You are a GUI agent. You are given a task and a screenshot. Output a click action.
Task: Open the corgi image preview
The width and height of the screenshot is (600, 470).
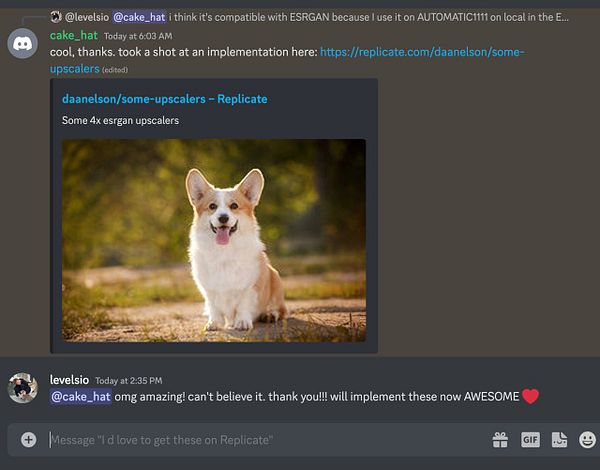[x=214, y=240]
